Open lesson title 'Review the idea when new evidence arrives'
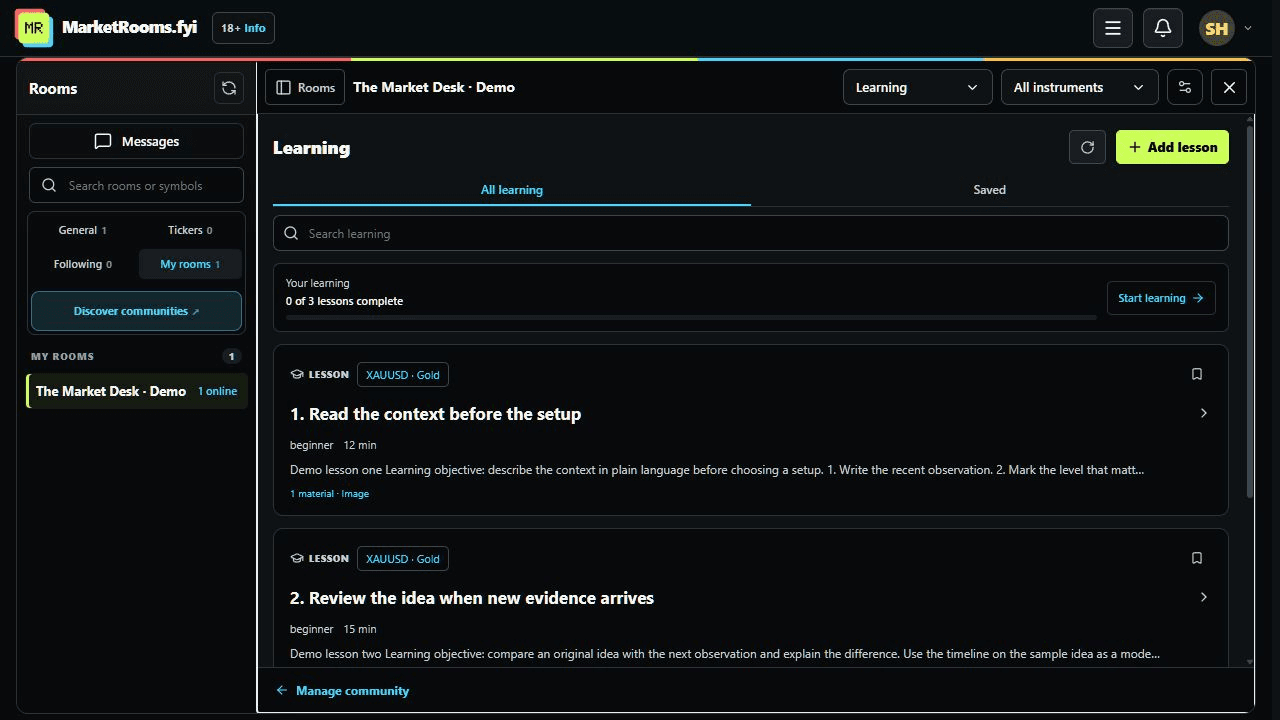The height and width of the screenshot is (720, 1280). tap(472, 598)
